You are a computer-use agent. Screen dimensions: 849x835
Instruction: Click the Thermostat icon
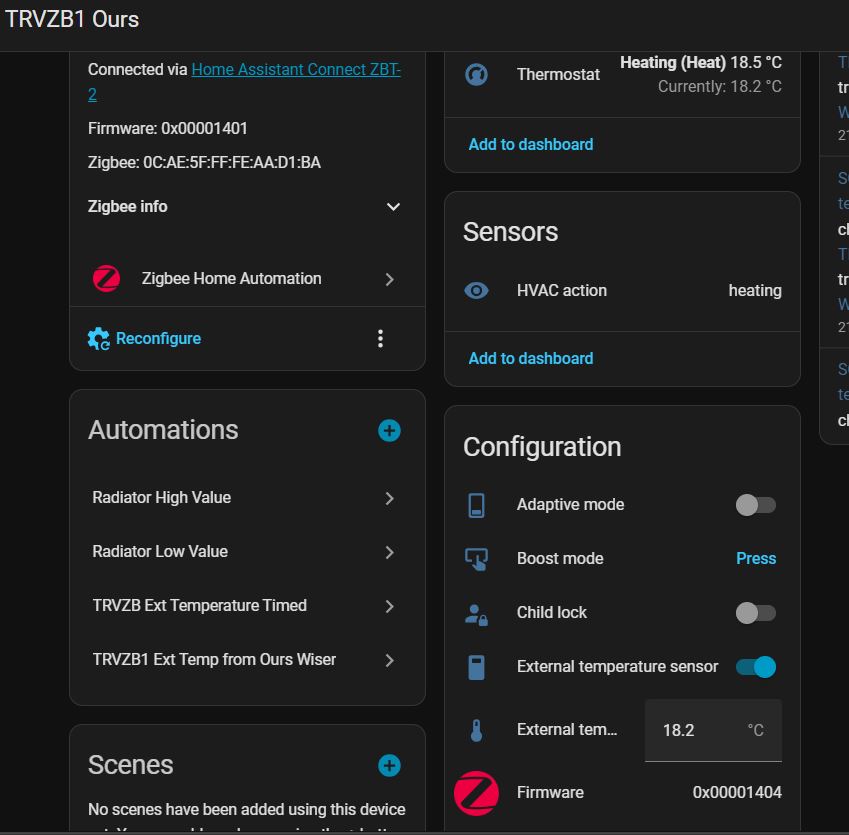click(477, 74)
